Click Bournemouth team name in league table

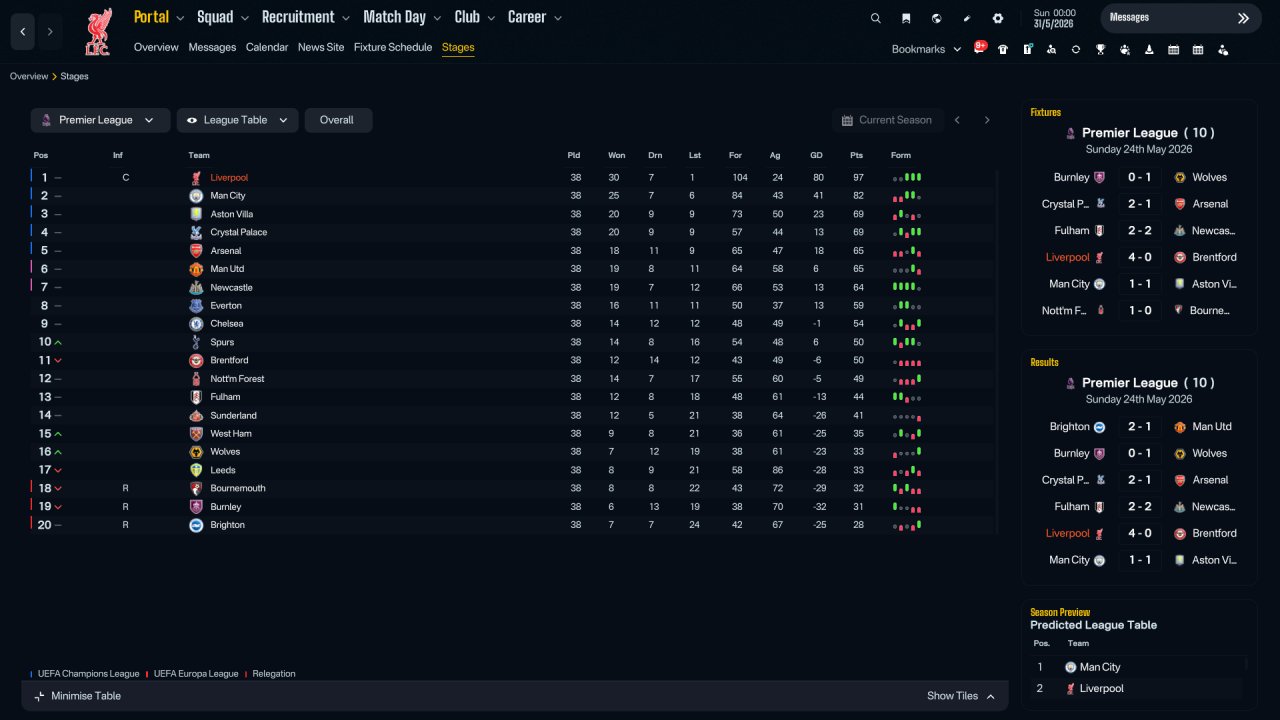pyautogui.click(x=238, y=489)
